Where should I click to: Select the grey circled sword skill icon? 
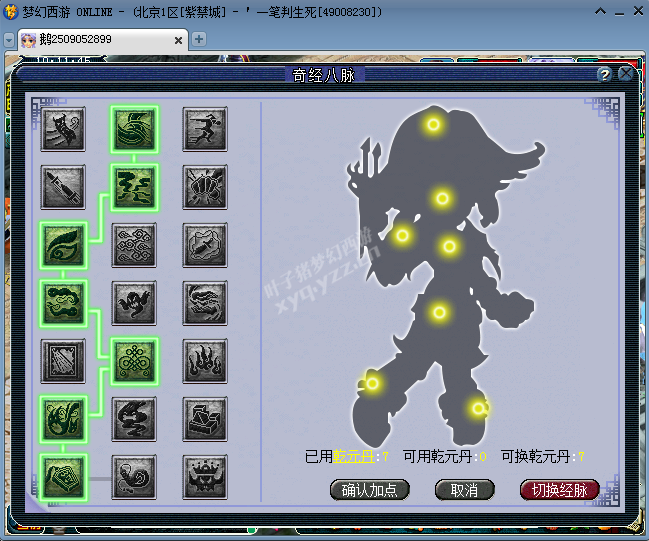[x=205, y=245]
